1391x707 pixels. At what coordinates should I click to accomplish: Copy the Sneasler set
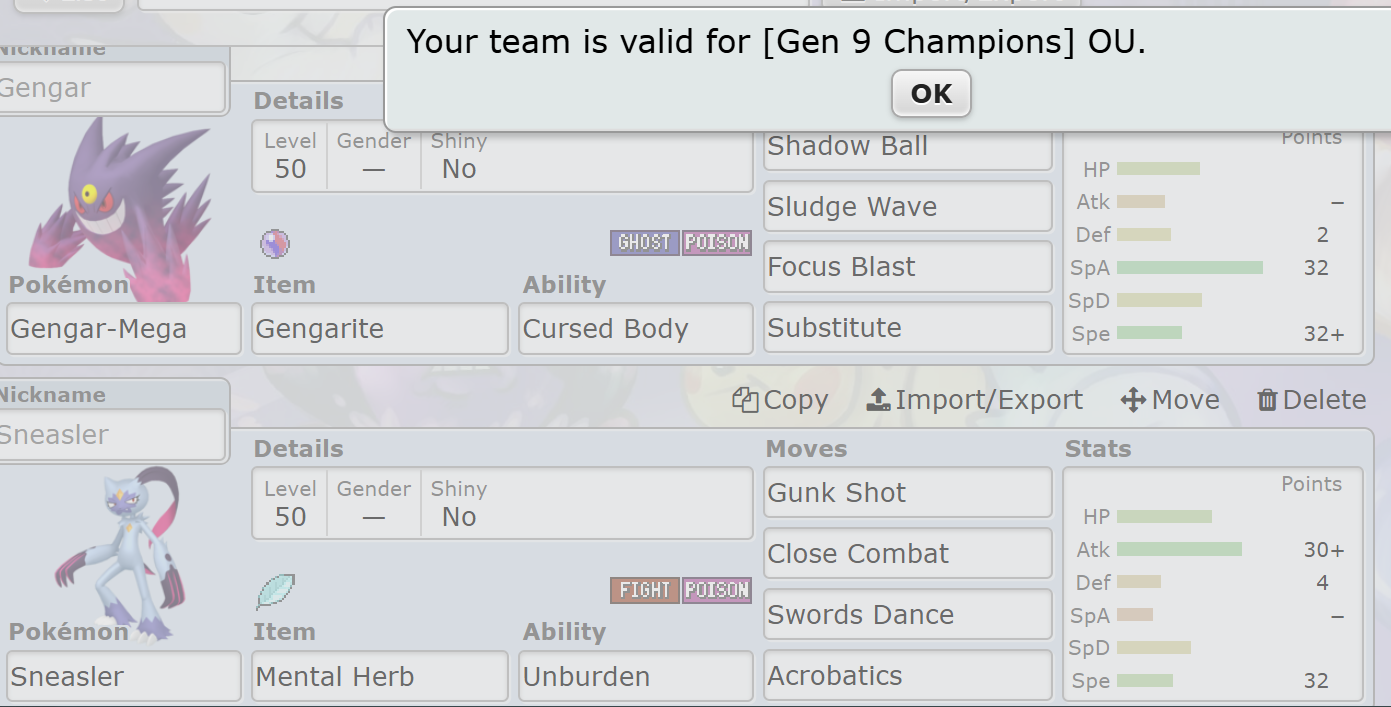[x=780, y=400]
